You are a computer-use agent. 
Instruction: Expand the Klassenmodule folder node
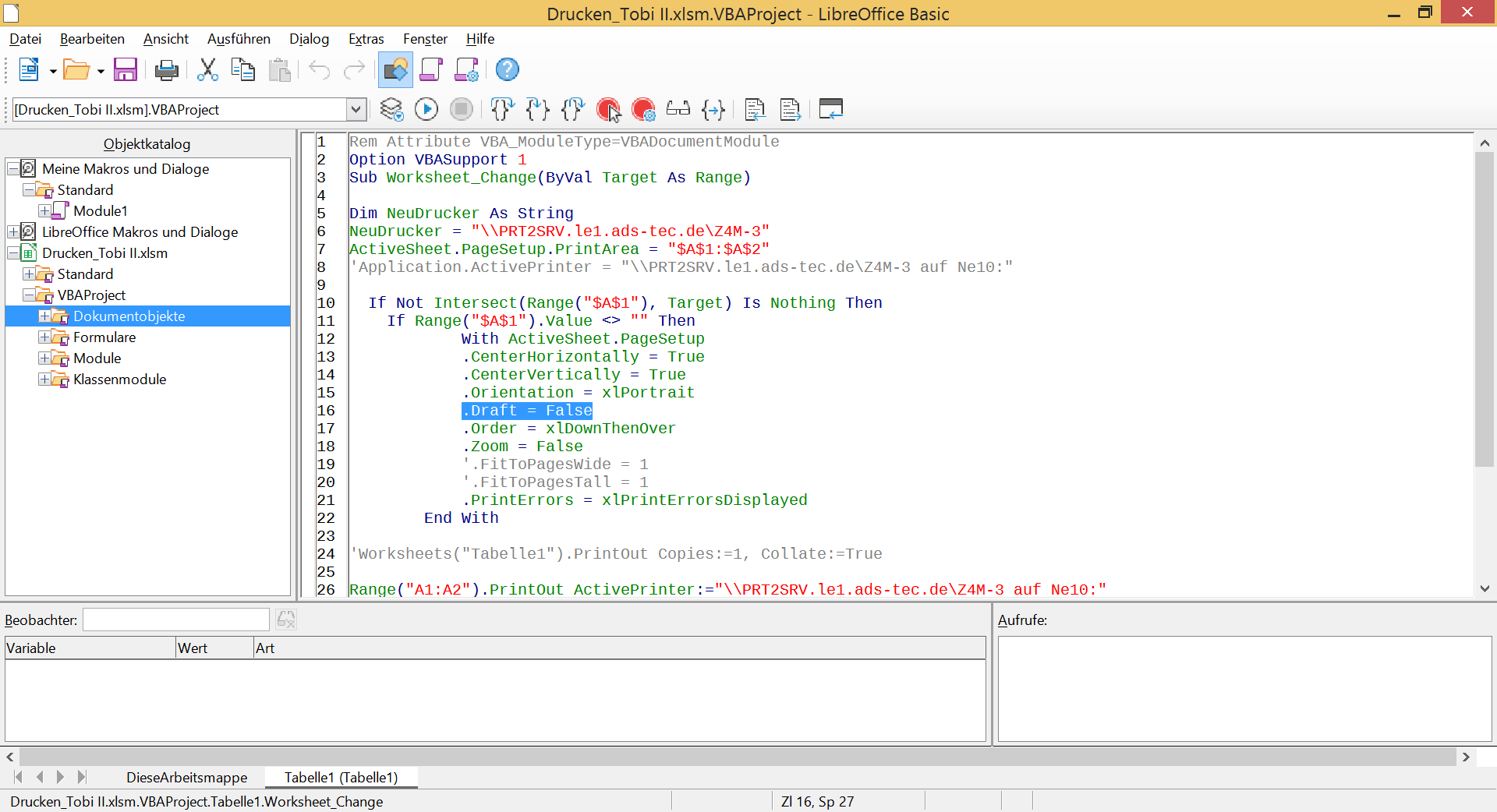point(44,380)
